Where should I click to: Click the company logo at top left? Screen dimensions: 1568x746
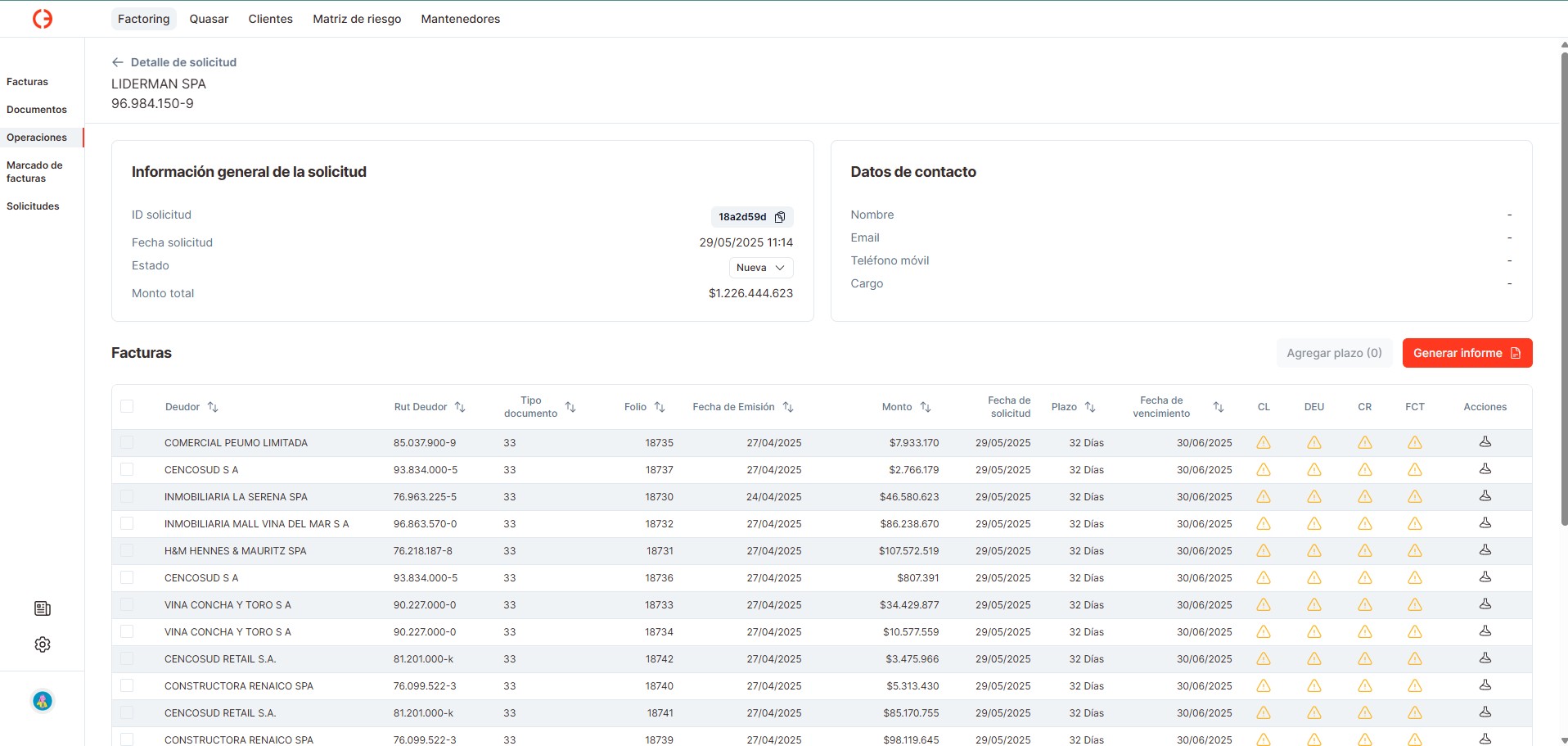[x=43, y=19]
